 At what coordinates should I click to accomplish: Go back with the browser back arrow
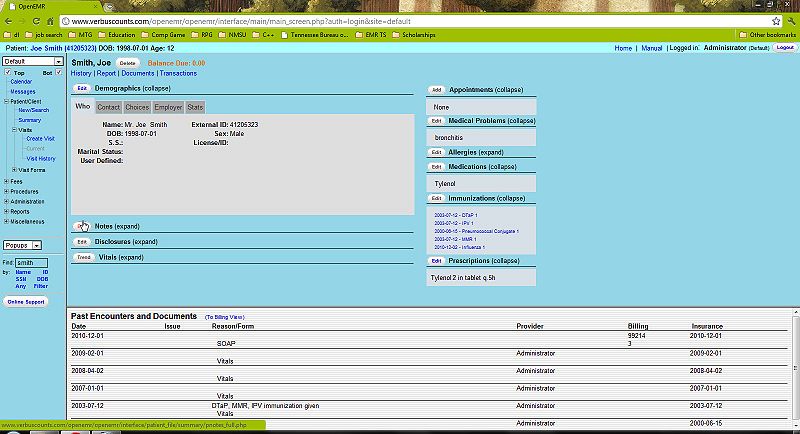pos(8,21)
